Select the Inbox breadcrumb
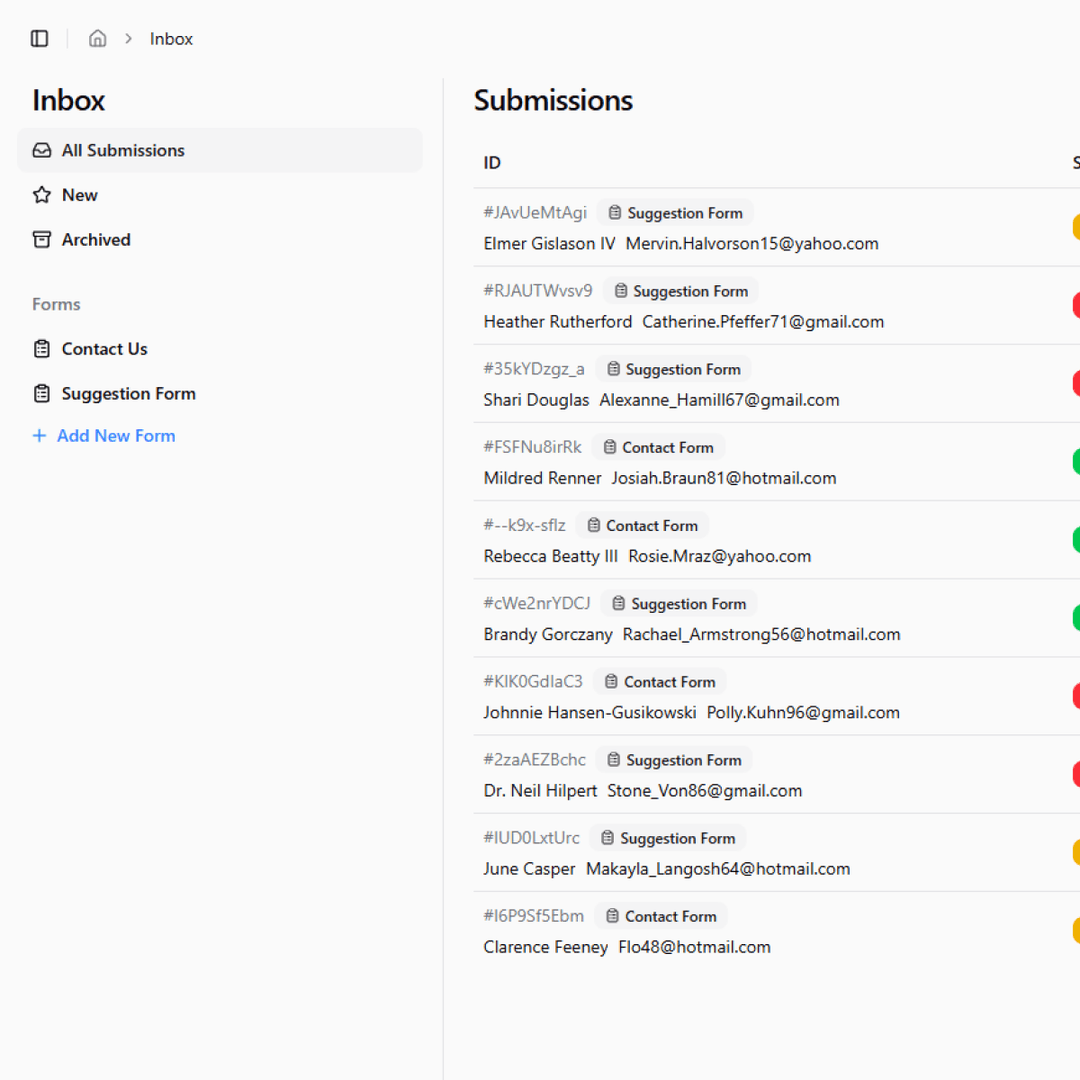Screen dimensions: 1080x1080 point(171,39)
